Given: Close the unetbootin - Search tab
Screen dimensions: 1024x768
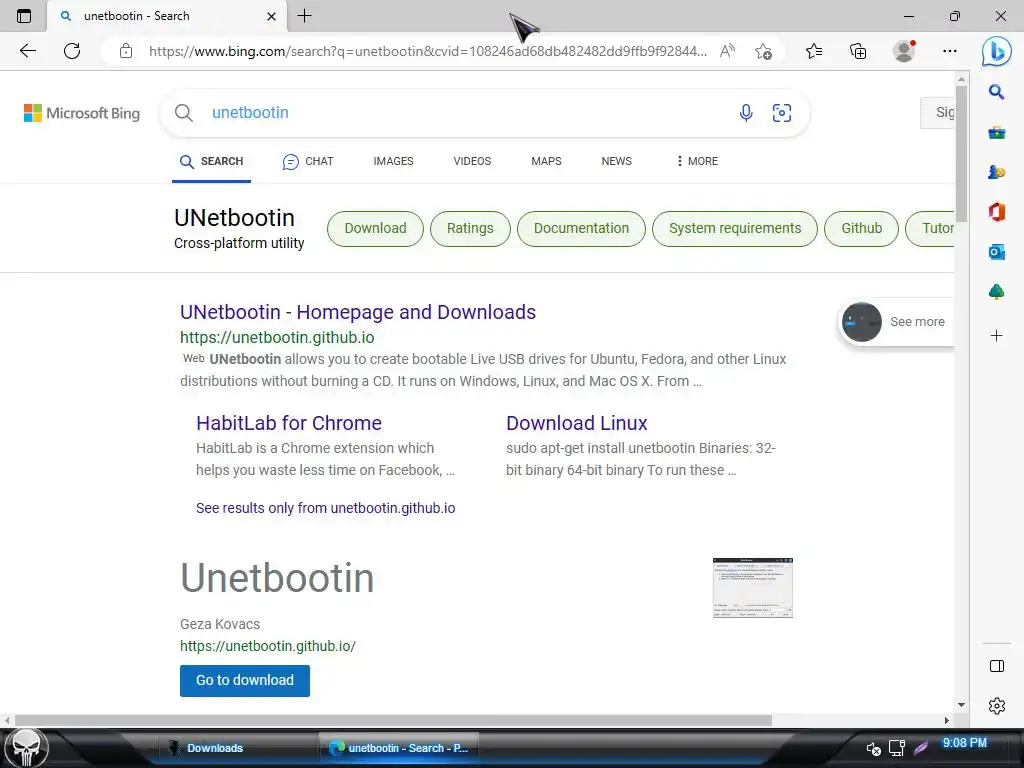Looking at the screenshot, I should point(272,16).
